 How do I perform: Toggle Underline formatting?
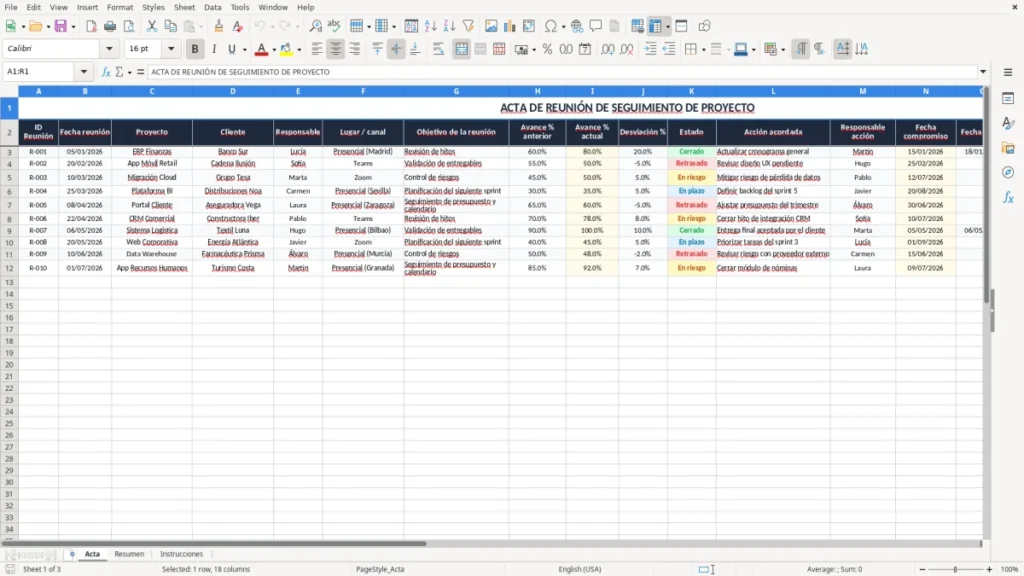(231, 49)
